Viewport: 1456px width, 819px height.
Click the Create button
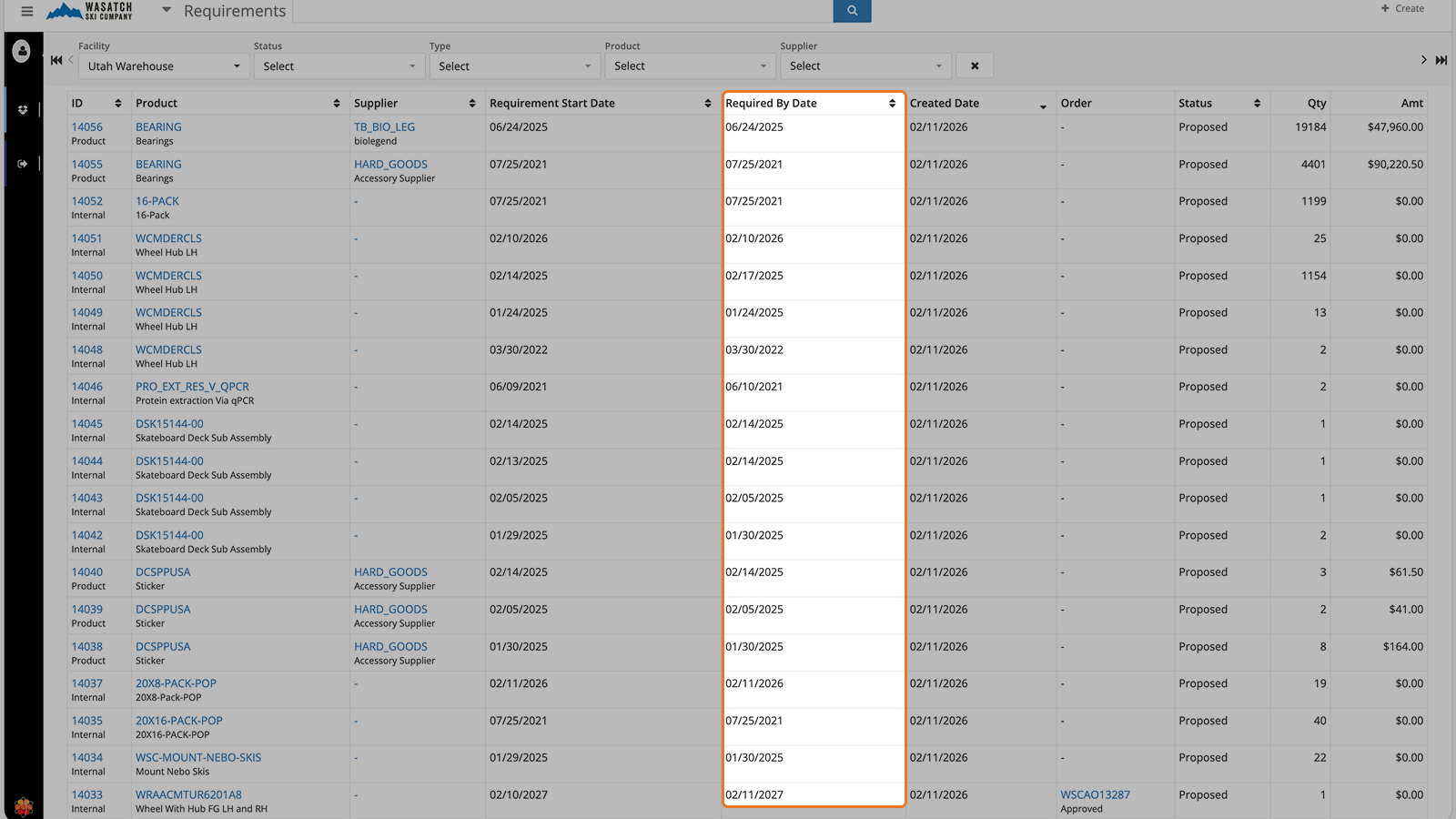[1401, 8]
